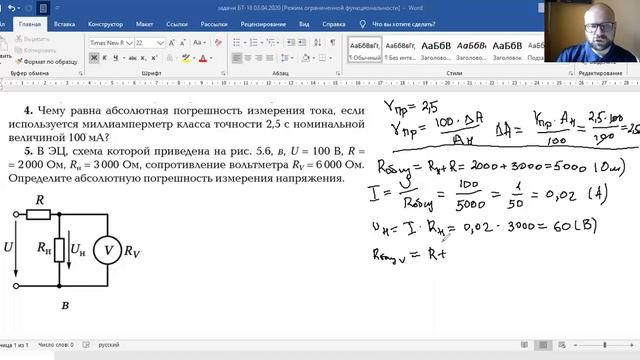Open the Макет ribbon tab
Screen dimensions: 640x360
pos(144,24)
